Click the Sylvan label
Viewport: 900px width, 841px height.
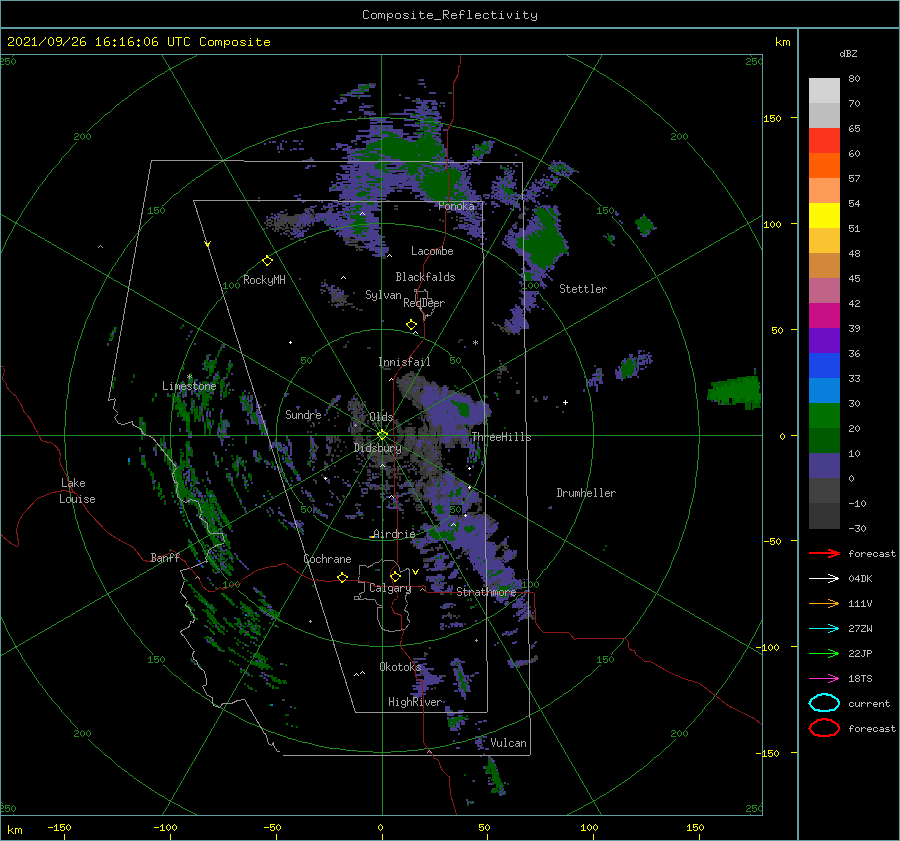click(x=383, y=295)
